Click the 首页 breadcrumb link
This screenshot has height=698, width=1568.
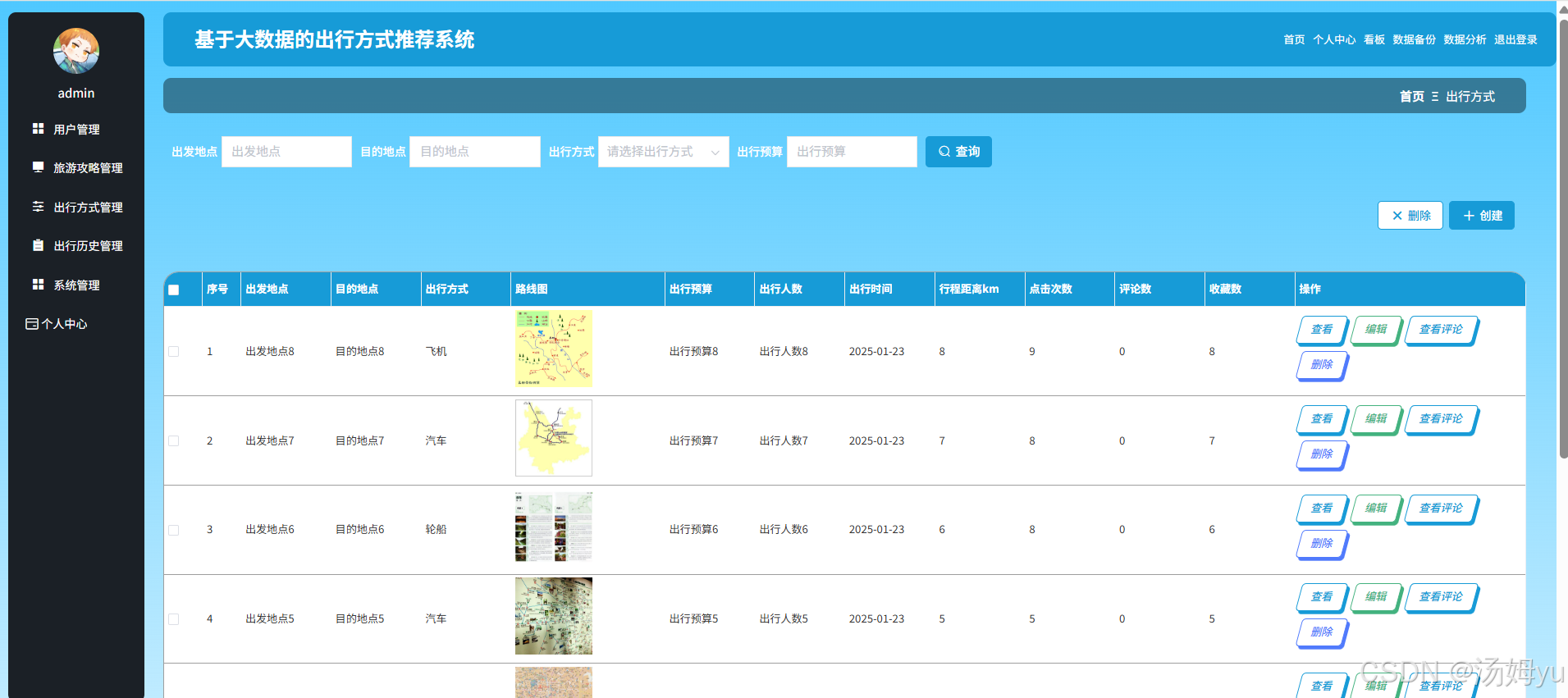[x=1412, y=97]
